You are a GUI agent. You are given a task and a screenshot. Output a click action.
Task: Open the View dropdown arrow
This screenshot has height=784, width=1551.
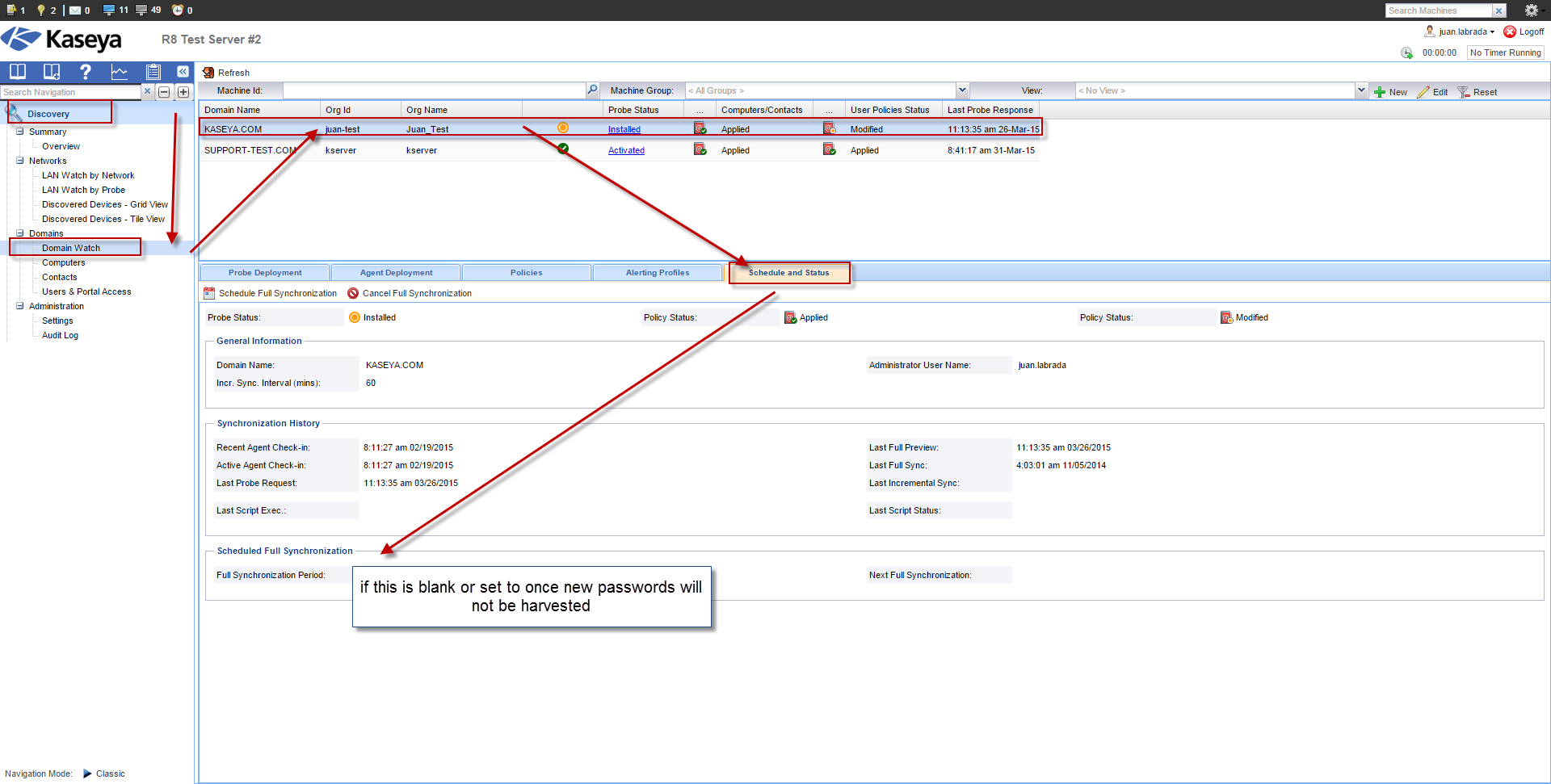1361,90
